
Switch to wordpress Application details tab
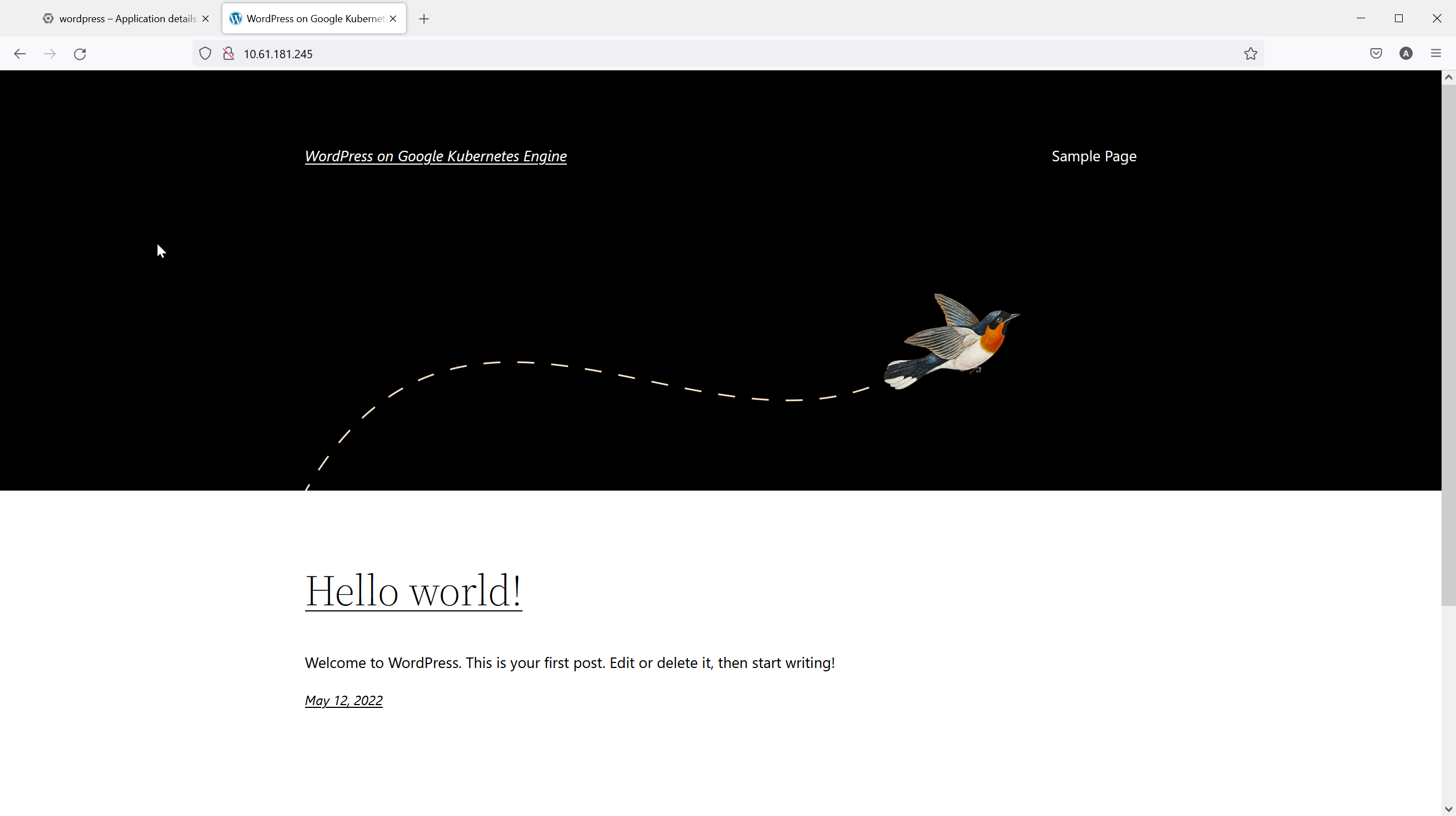tap(121, 19)
